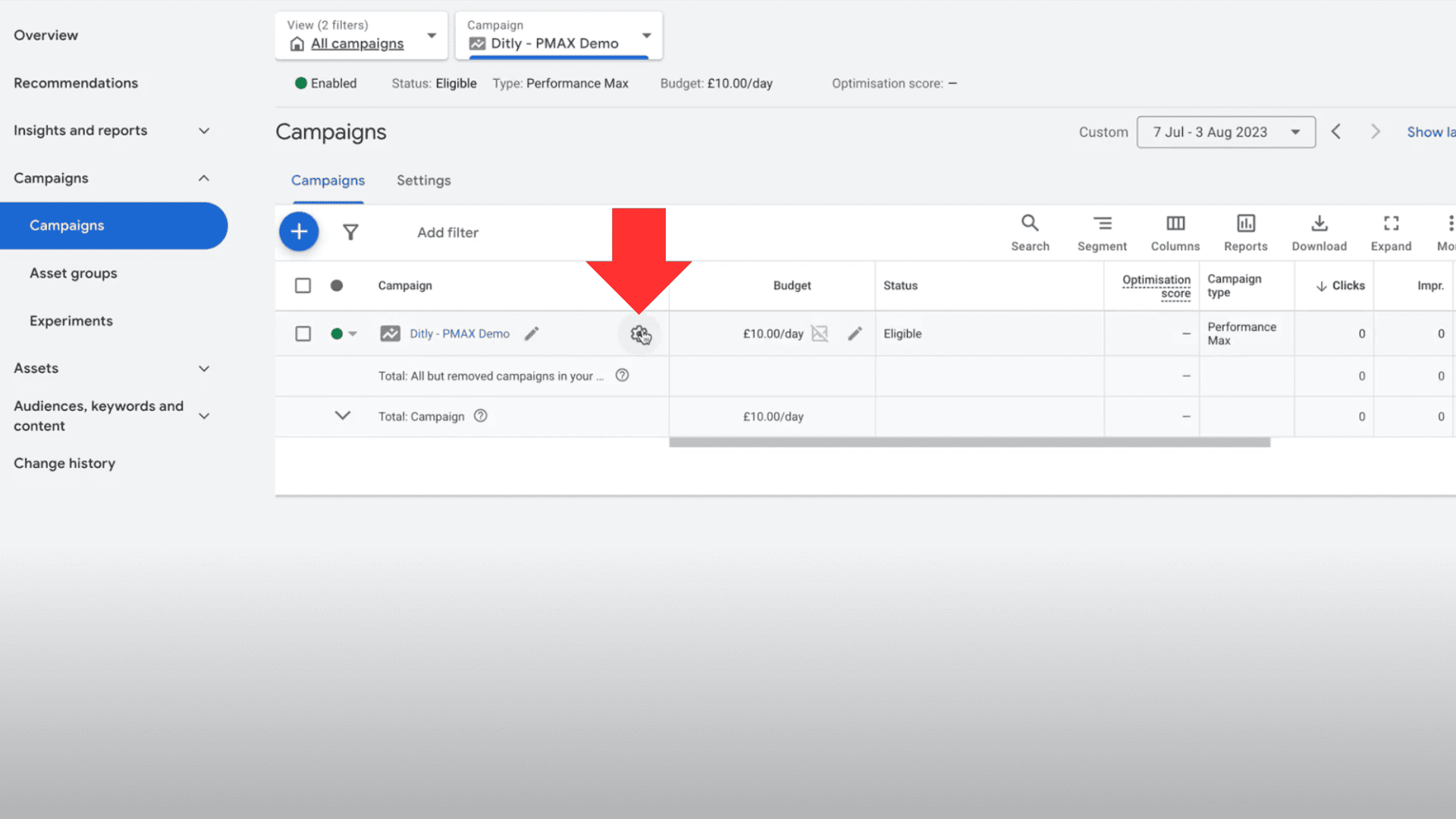
Task: Go to previous date range arrow
Action: click(1336, 132)
